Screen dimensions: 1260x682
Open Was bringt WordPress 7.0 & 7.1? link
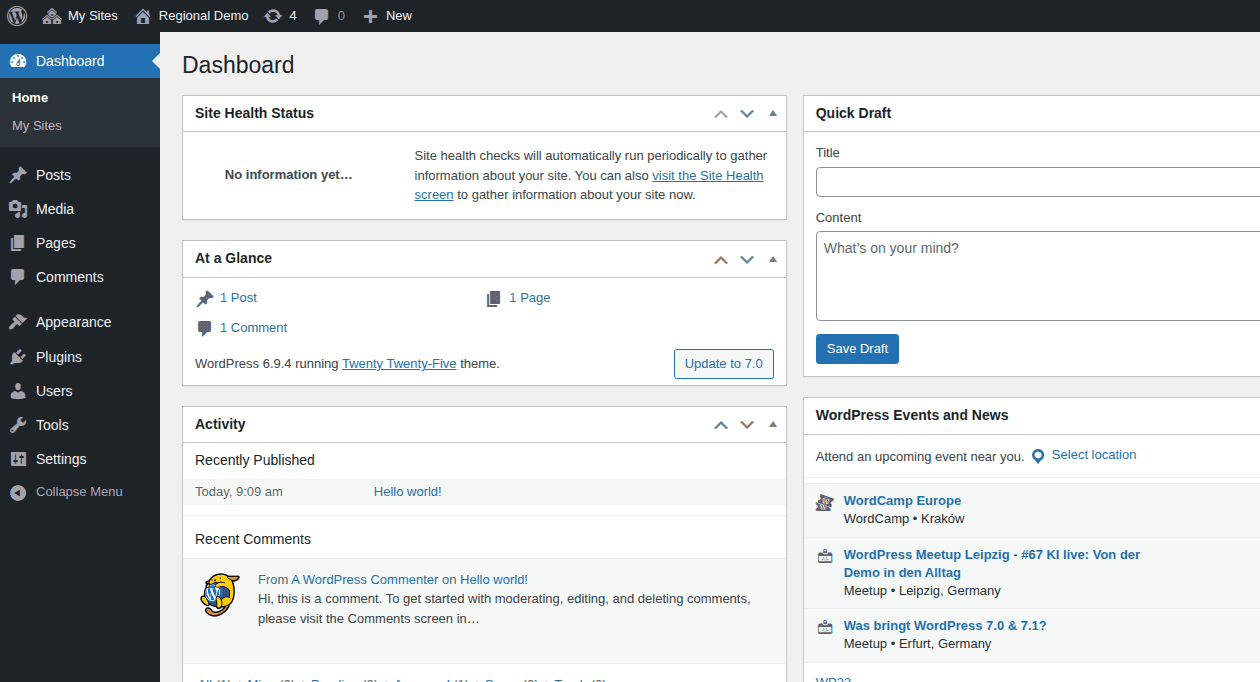click(x=945, y=626)
